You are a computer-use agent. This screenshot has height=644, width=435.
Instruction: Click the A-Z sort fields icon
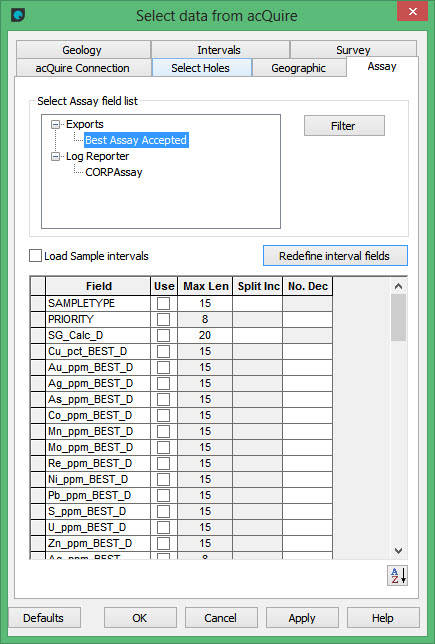(397, 575)
